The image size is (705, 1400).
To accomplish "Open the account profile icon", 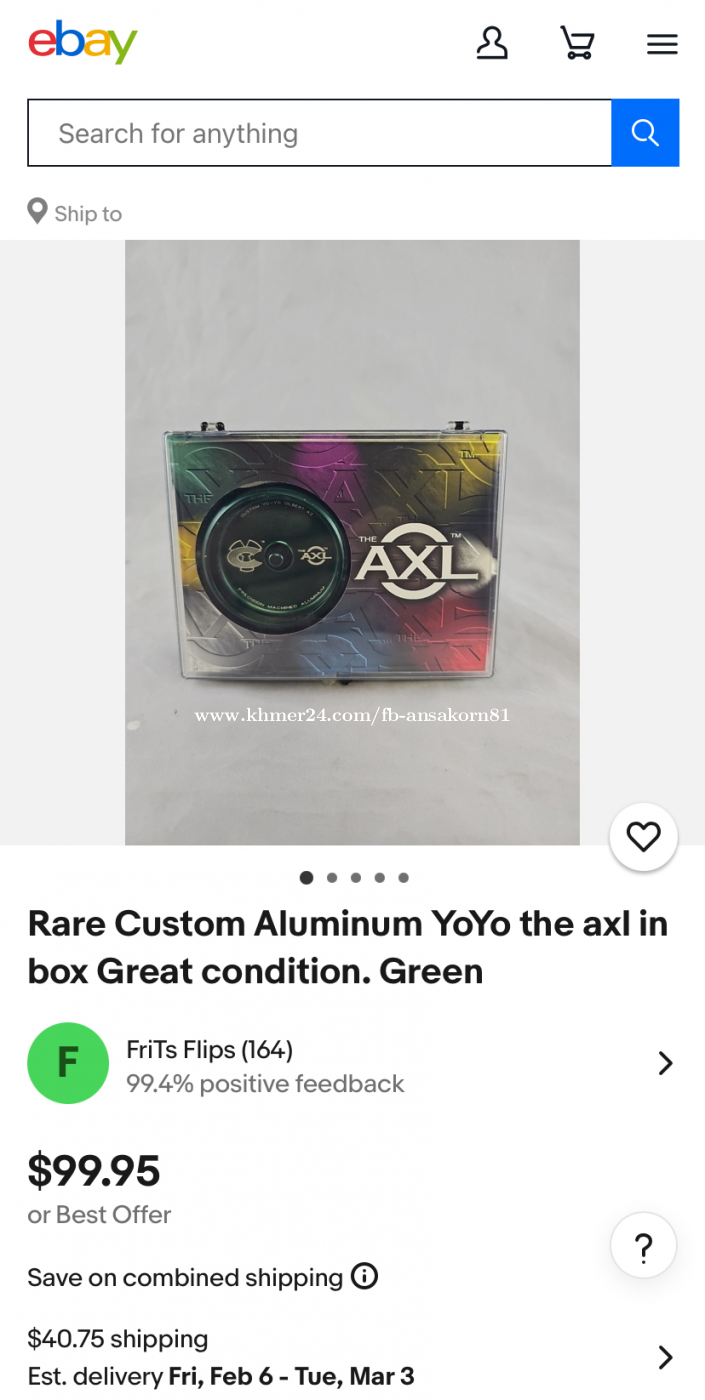I will [x=492, y=43].
